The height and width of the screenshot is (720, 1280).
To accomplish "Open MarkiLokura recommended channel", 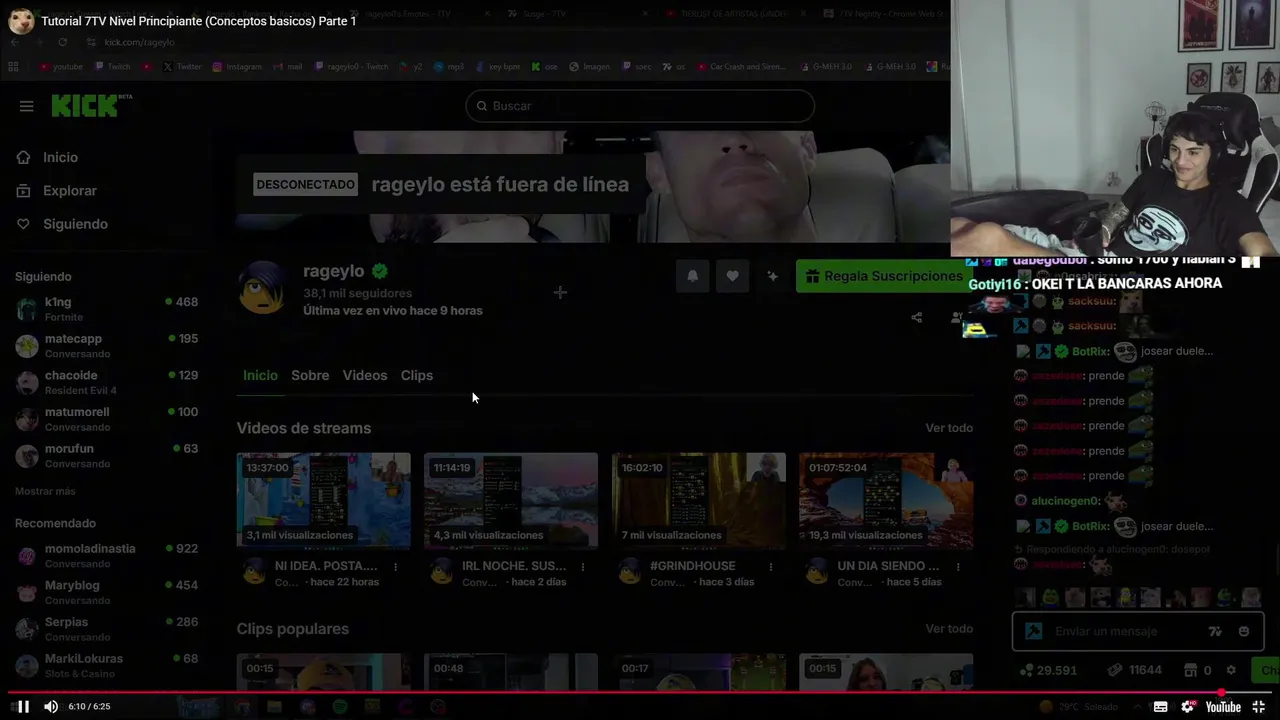I will click(106, 666).
